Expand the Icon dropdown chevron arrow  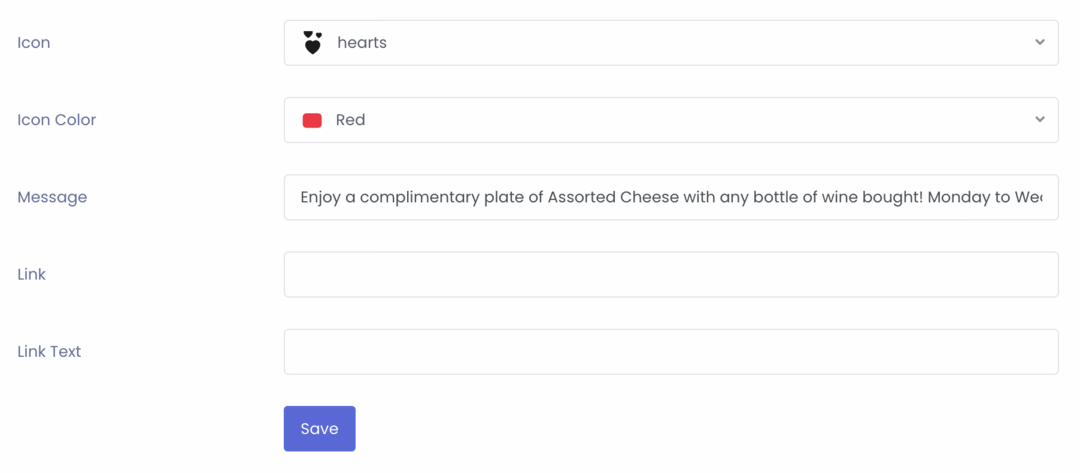[1039, 42]
